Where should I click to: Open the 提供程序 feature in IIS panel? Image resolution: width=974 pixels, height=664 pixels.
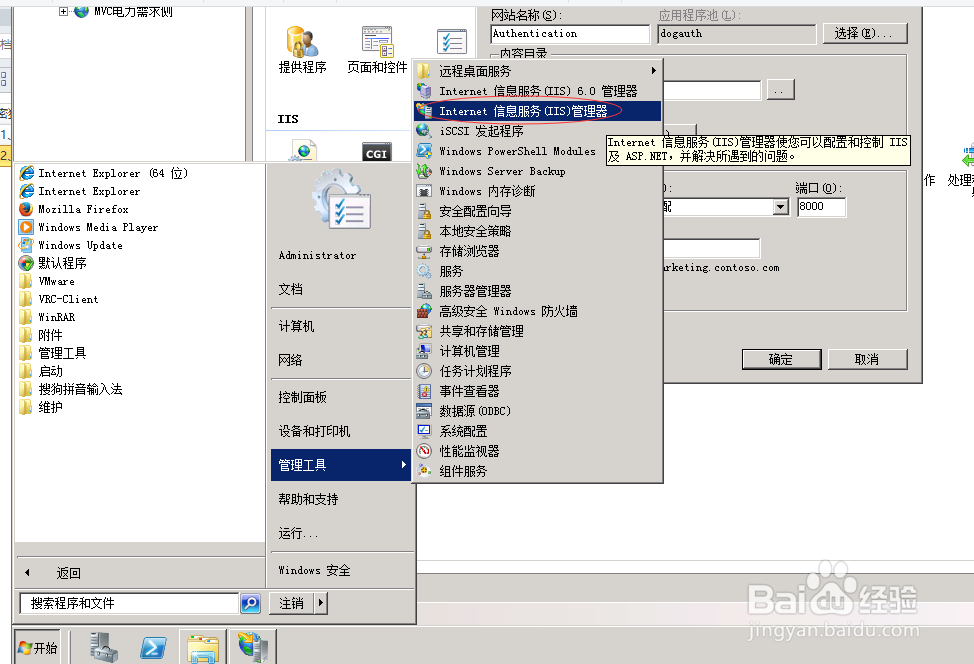(299, 50)
